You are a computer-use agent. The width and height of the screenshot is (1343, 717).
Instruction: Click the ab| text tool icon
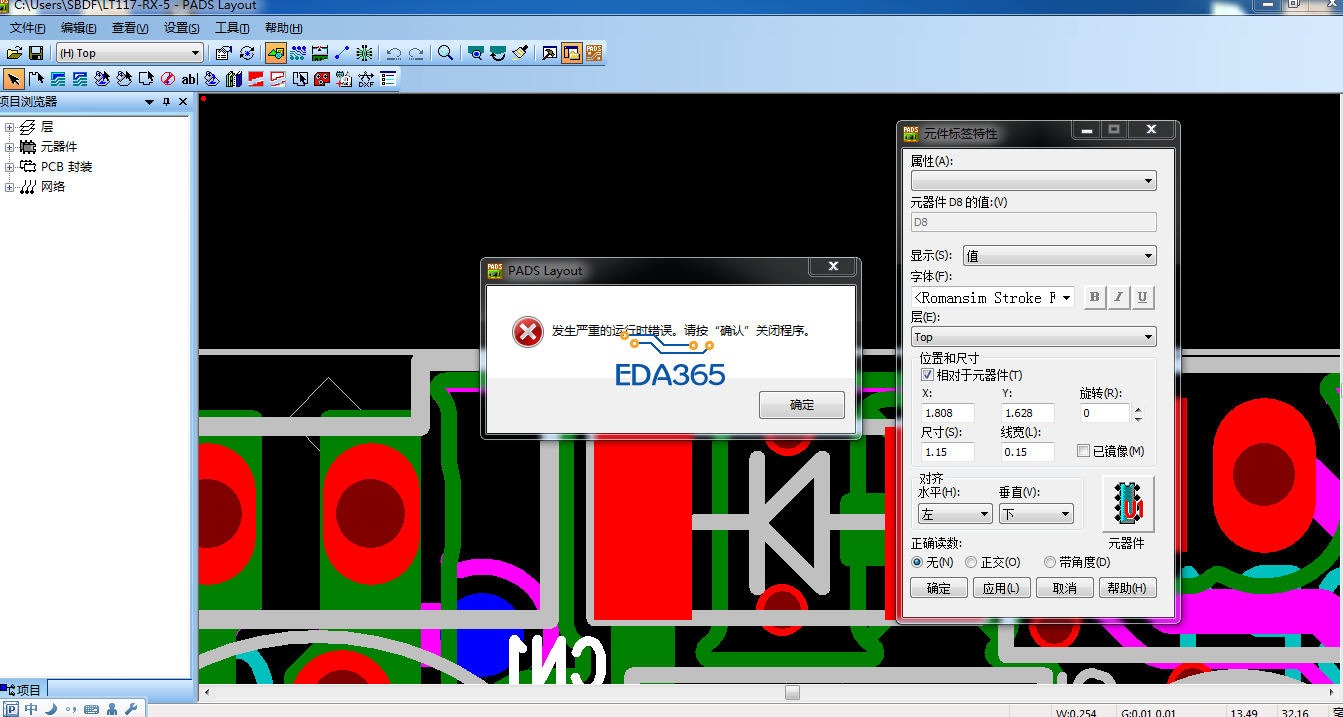click(189, 79)
